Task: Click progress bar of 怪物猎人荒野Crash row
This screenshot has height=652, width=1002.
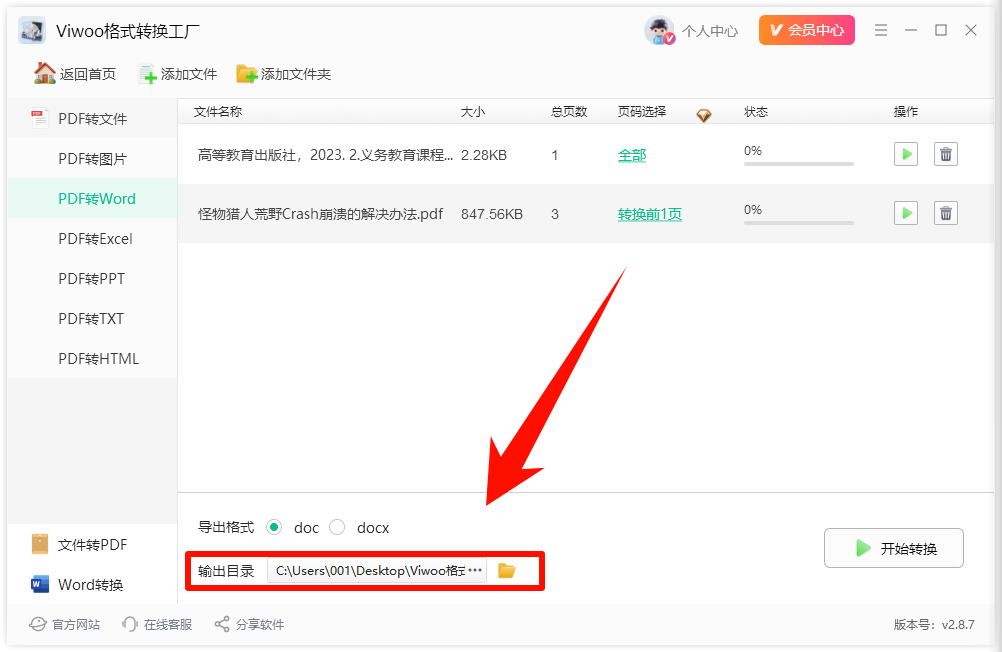Action: [799, 223]
